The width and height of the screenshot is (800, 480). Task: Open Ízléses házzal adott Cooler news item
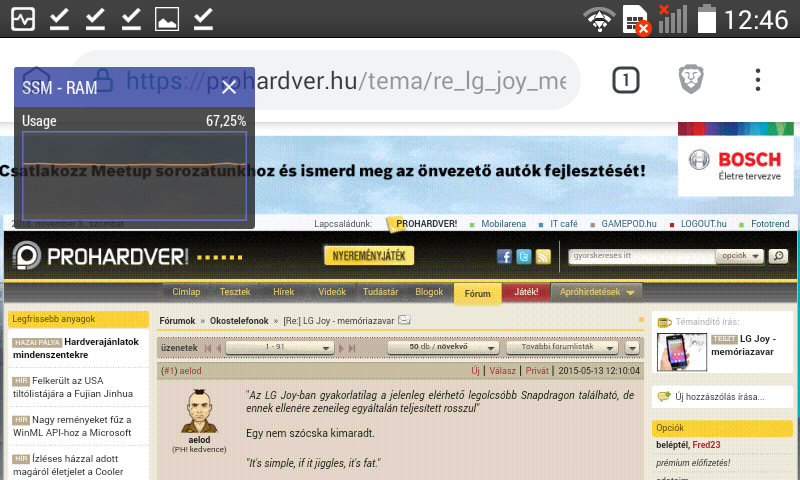[x=68, y=465]
